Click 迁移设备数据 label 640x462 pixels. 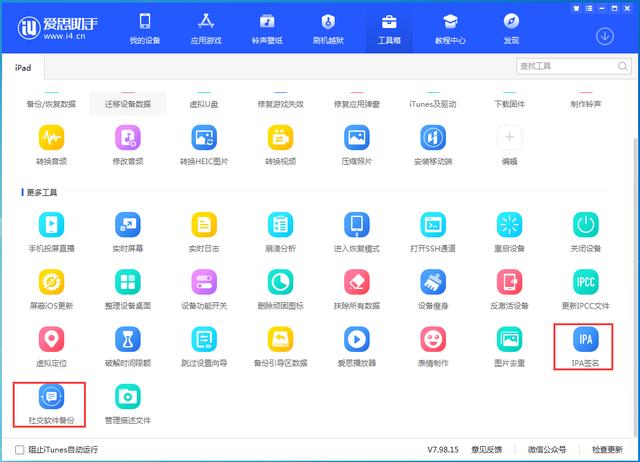tap(128, 104)
